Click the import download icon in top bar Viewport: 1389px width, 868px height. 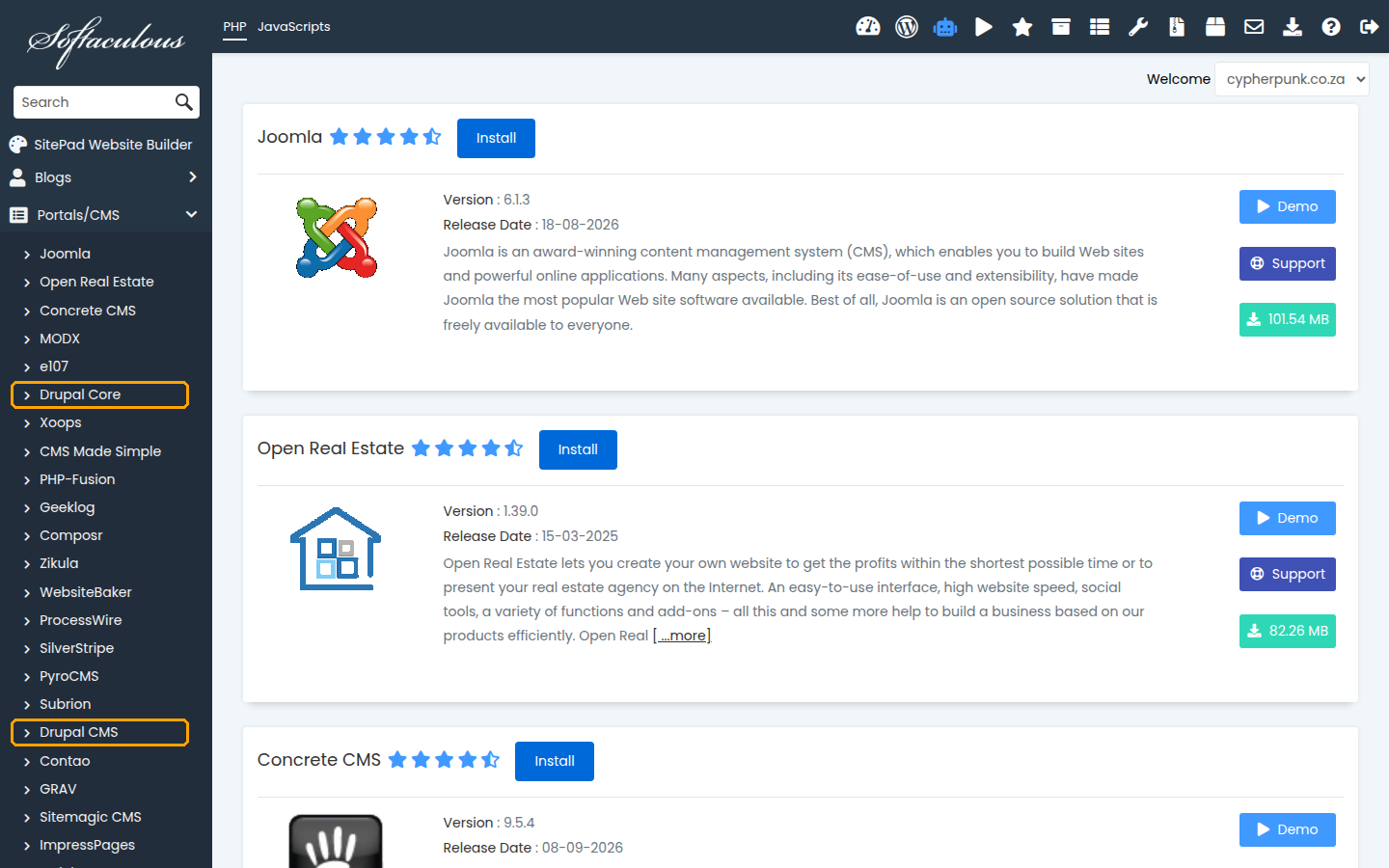(1293, 27)
